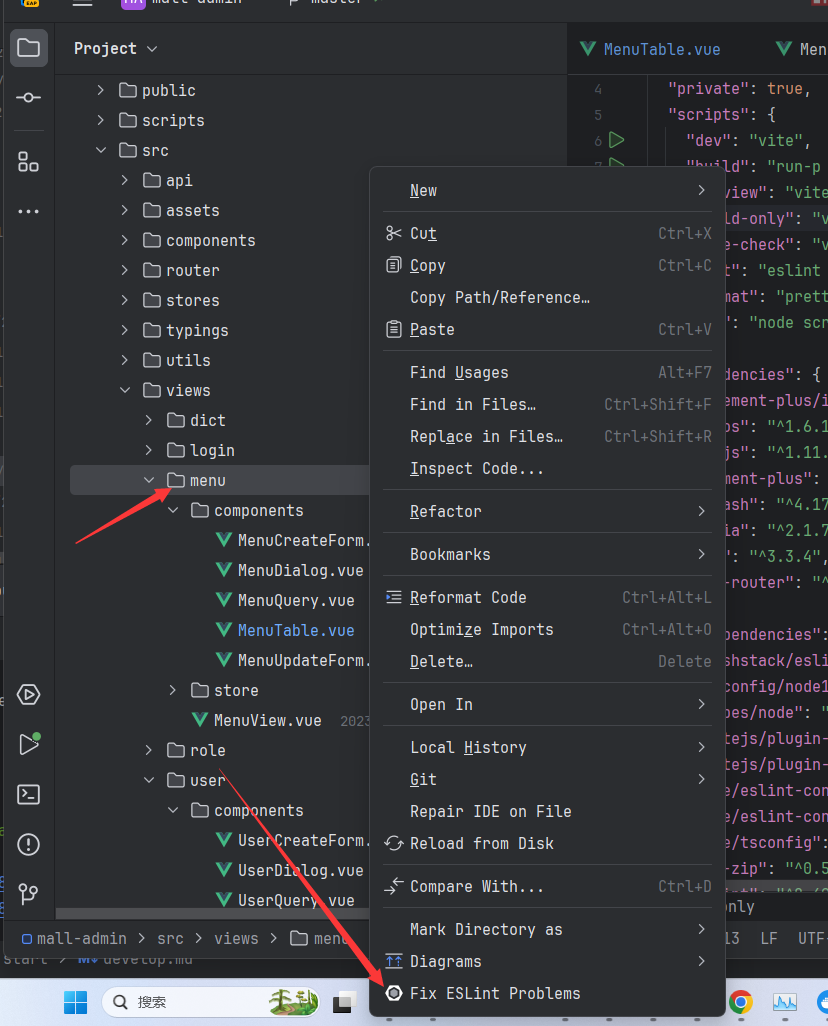The height and width of the screenshot is (1026, 828).
Task: Open the Run tool window
Action: click(29, 744)
